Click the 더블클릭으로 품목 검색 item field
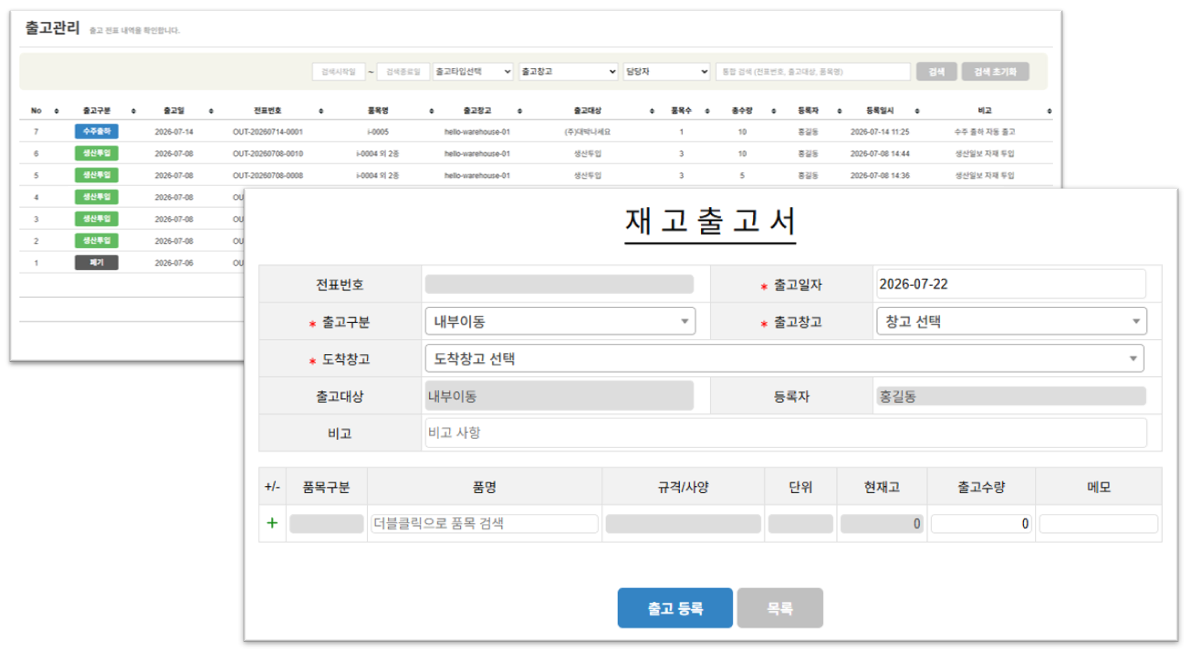Screen dimensions: 1191x652 coord(484,524)
